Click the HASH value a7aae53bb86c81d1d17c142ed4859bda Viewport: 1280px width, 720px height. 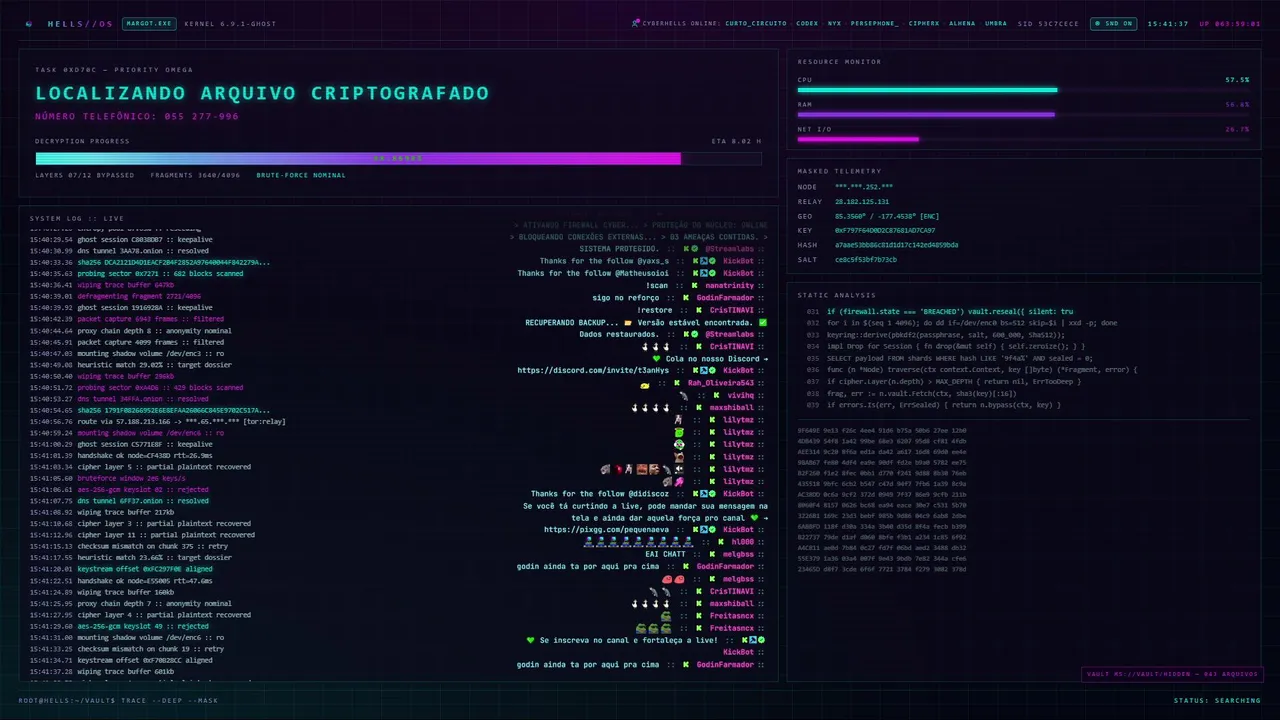tap(897, 244)
